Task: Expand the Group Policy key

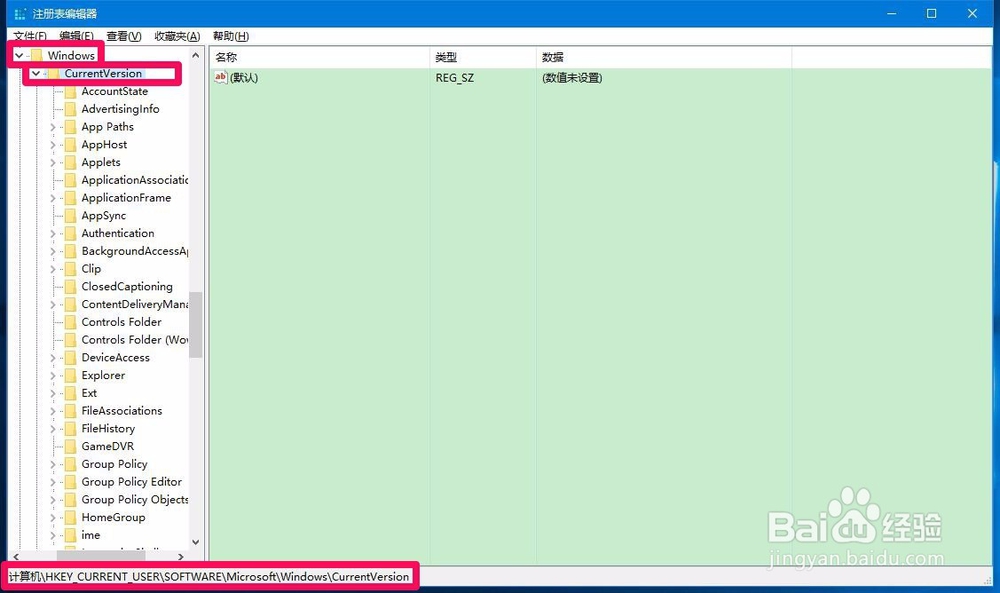Action: [x=53, y=465]
